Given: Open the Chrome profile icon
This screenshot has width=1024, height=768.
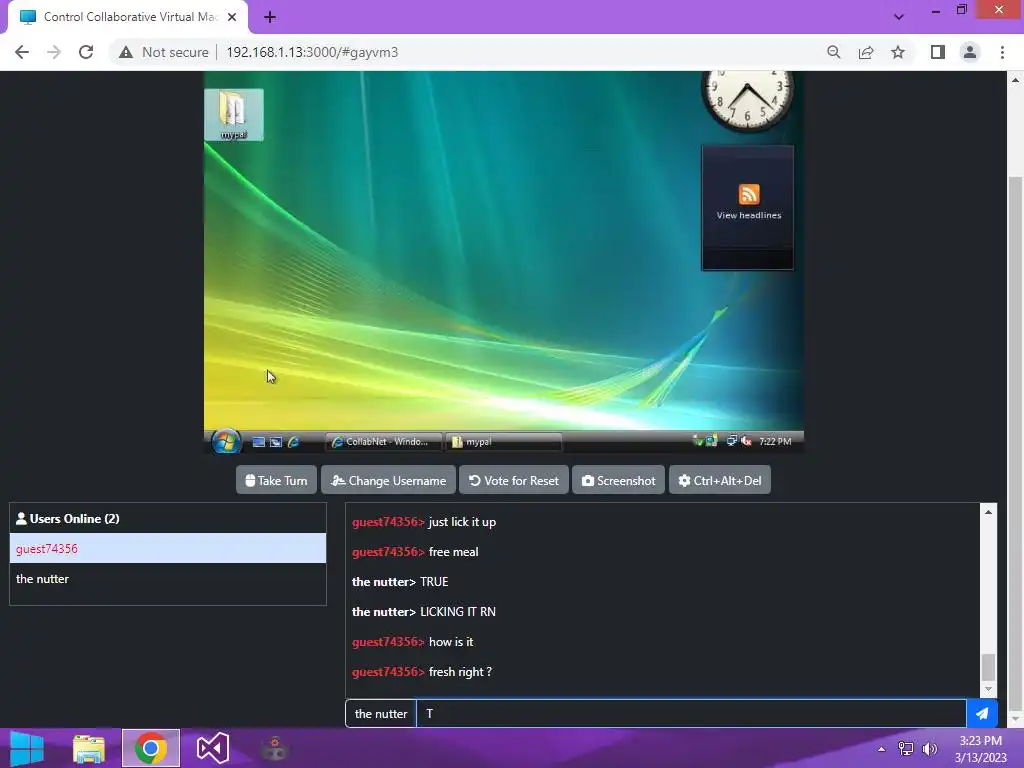Looking at the screenshot, I should [x=970, y=52].
